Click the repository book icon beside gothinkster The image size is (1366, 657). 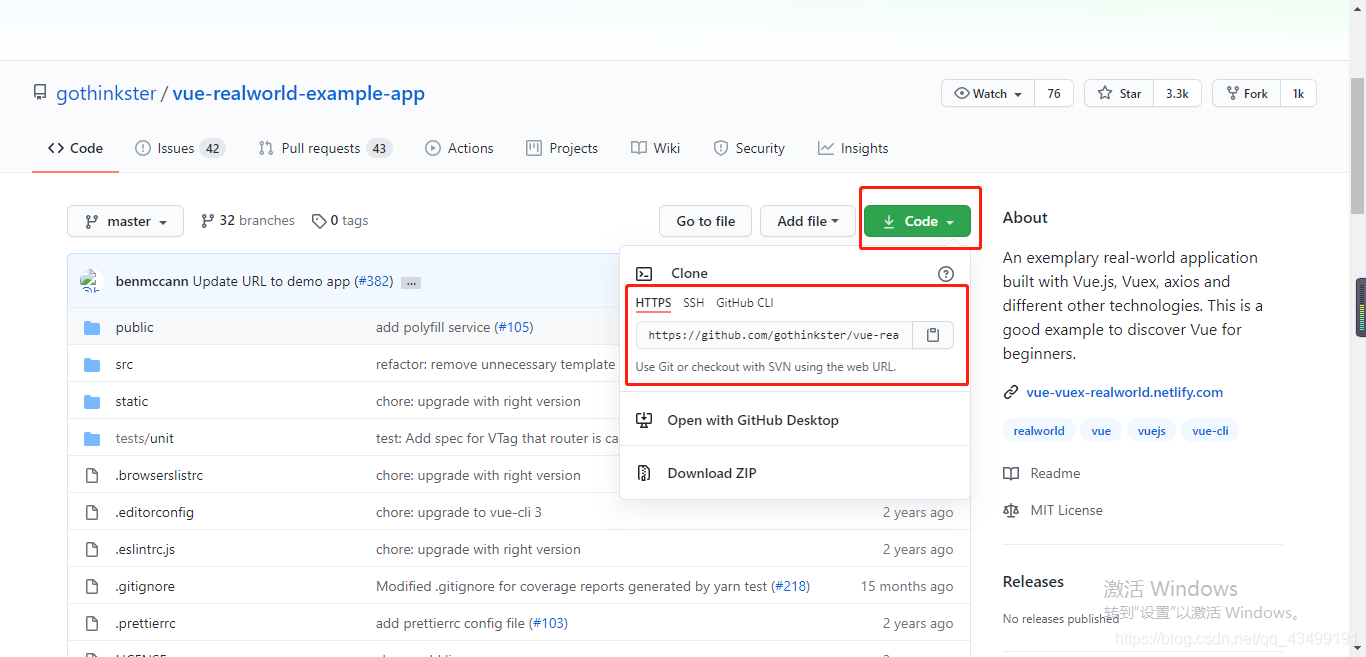pyautogui.click(x=40, y=93)
